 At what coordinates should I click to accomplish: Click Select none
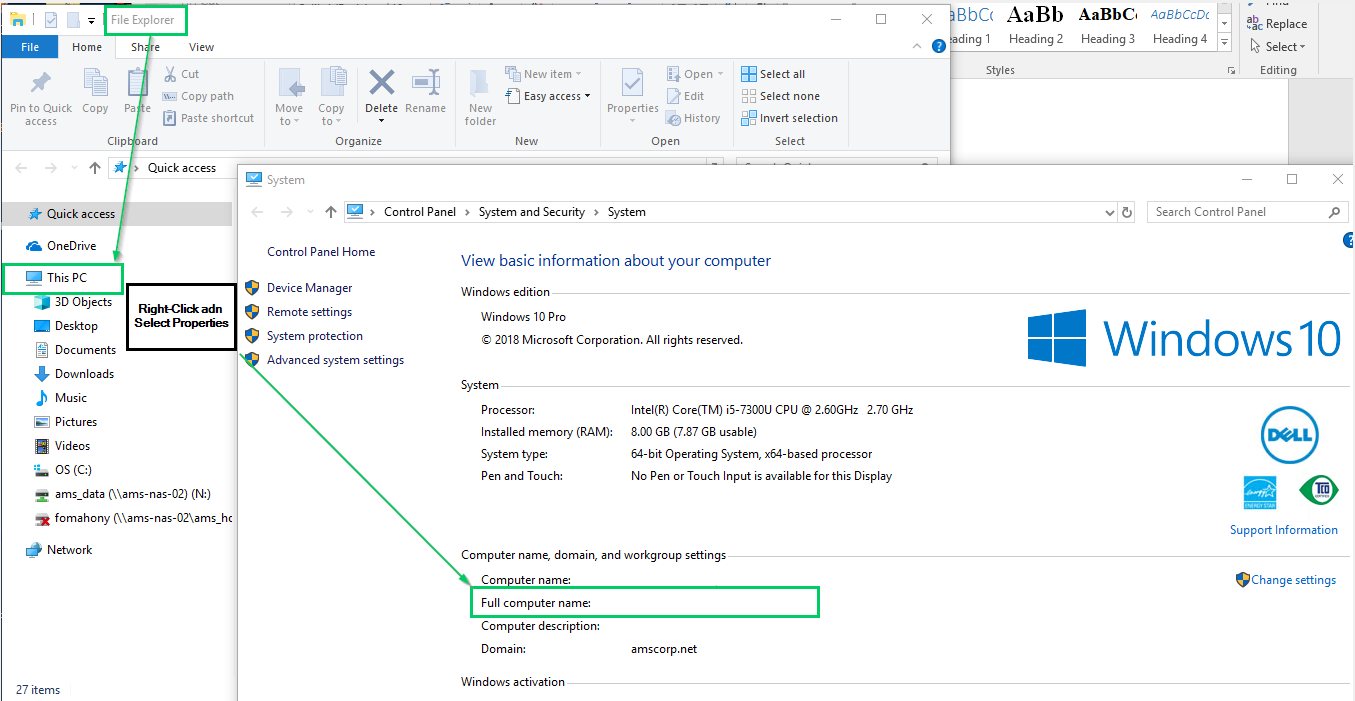(780, 96)
